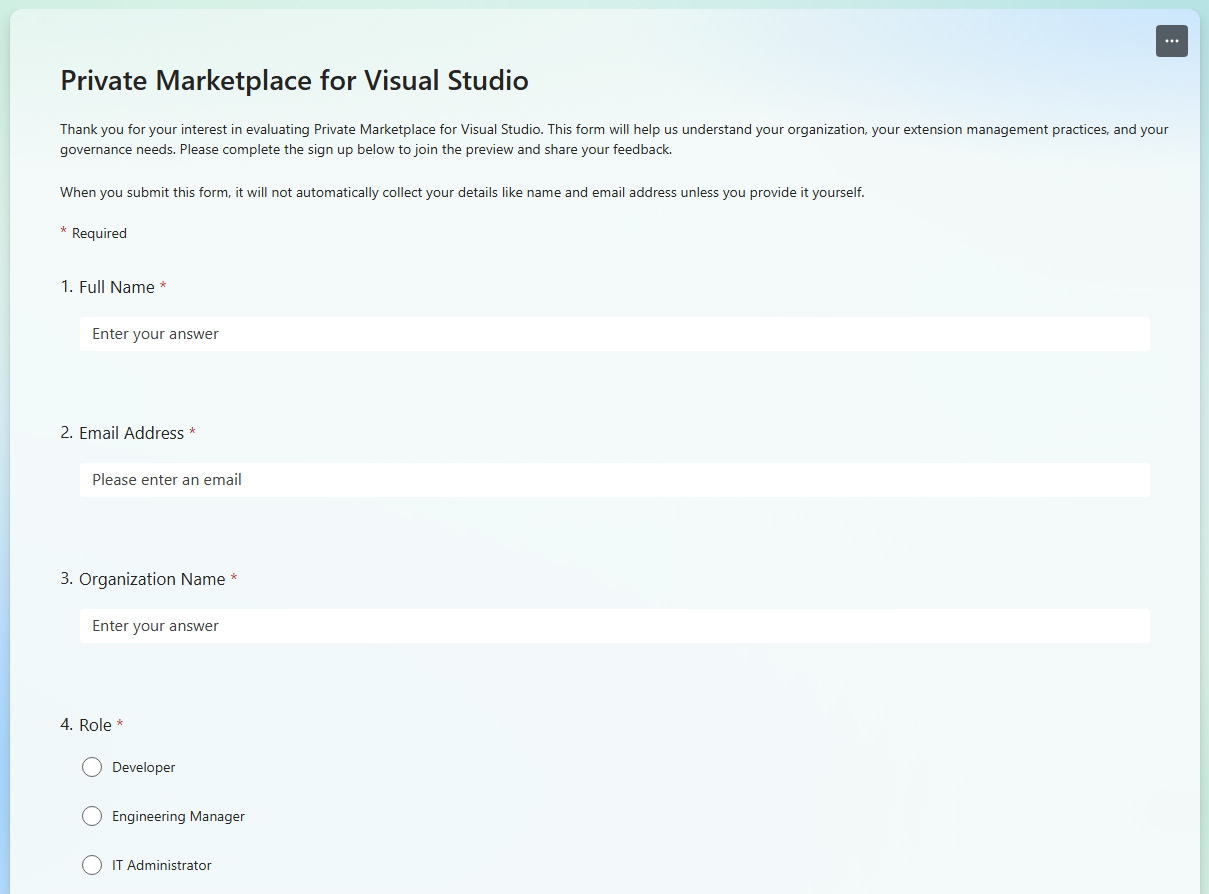Click the Full Name answer field
1209x894 pixels.
tap(615, 334)
